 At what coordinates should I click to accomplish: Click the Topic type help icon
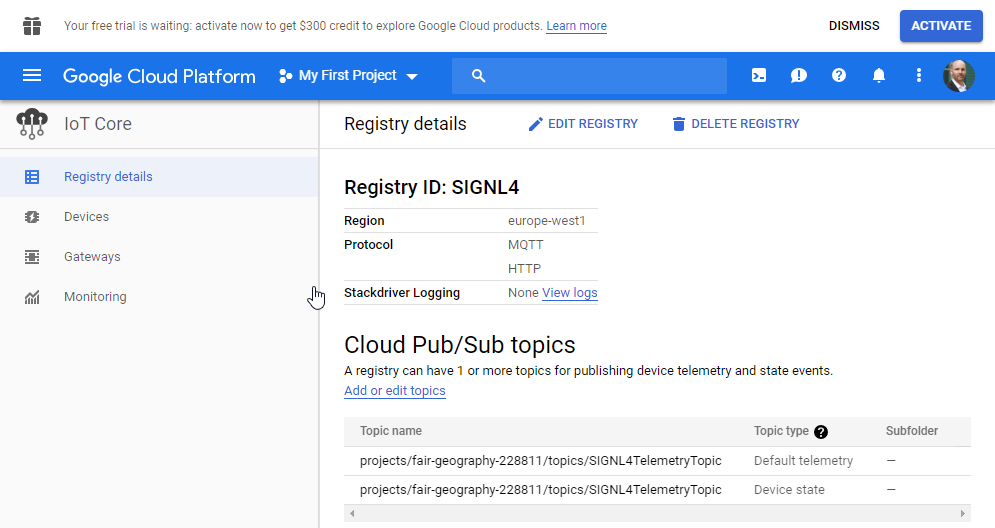(820, 432)
